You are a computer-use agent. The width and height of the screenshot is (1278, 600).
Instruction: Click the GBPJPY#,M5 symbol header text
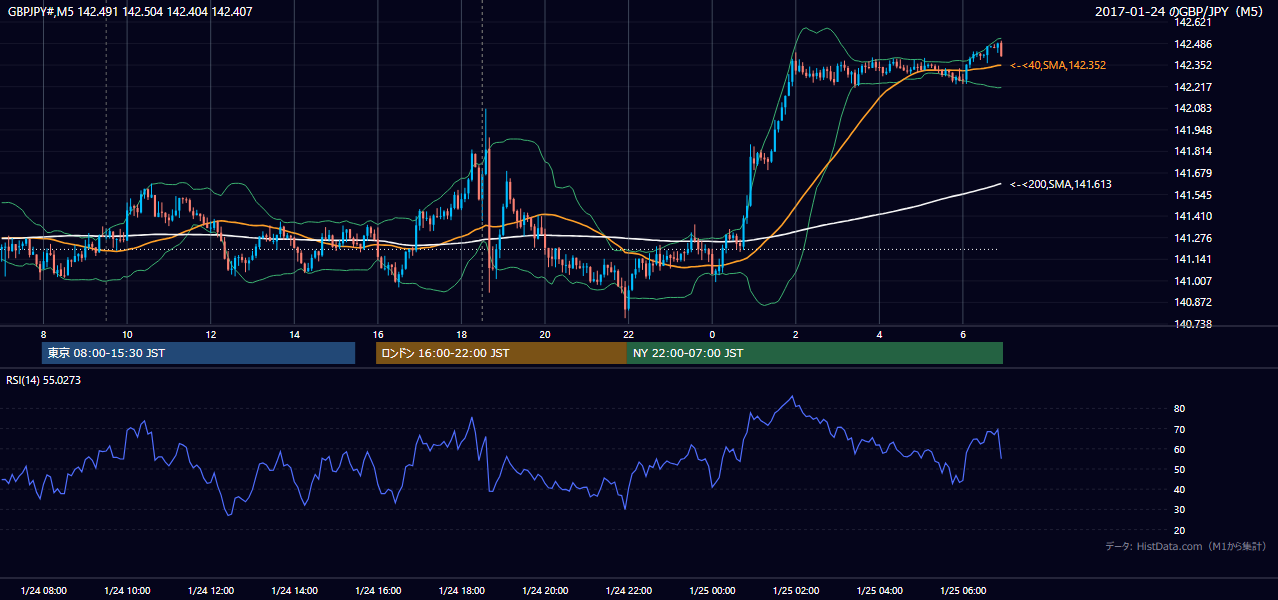click(x=130, y=11)
